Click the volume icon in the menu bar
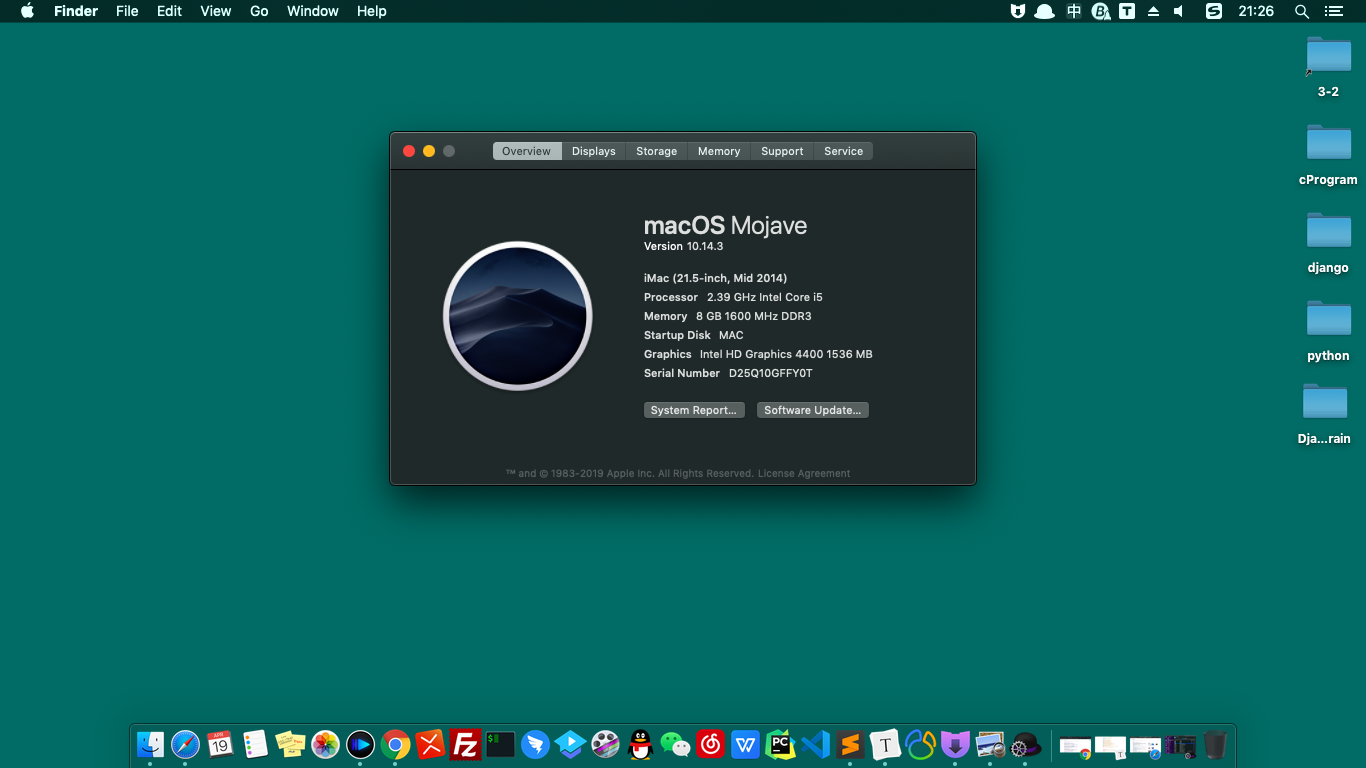1366x768 pixels. tap(1179, 11)
